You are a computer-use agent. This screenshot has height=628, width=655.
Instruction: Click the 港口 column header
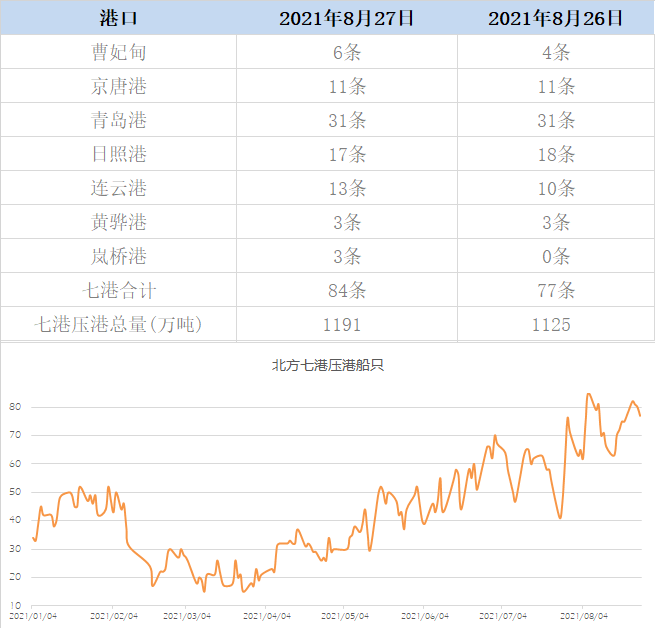(x=118, y=18)
